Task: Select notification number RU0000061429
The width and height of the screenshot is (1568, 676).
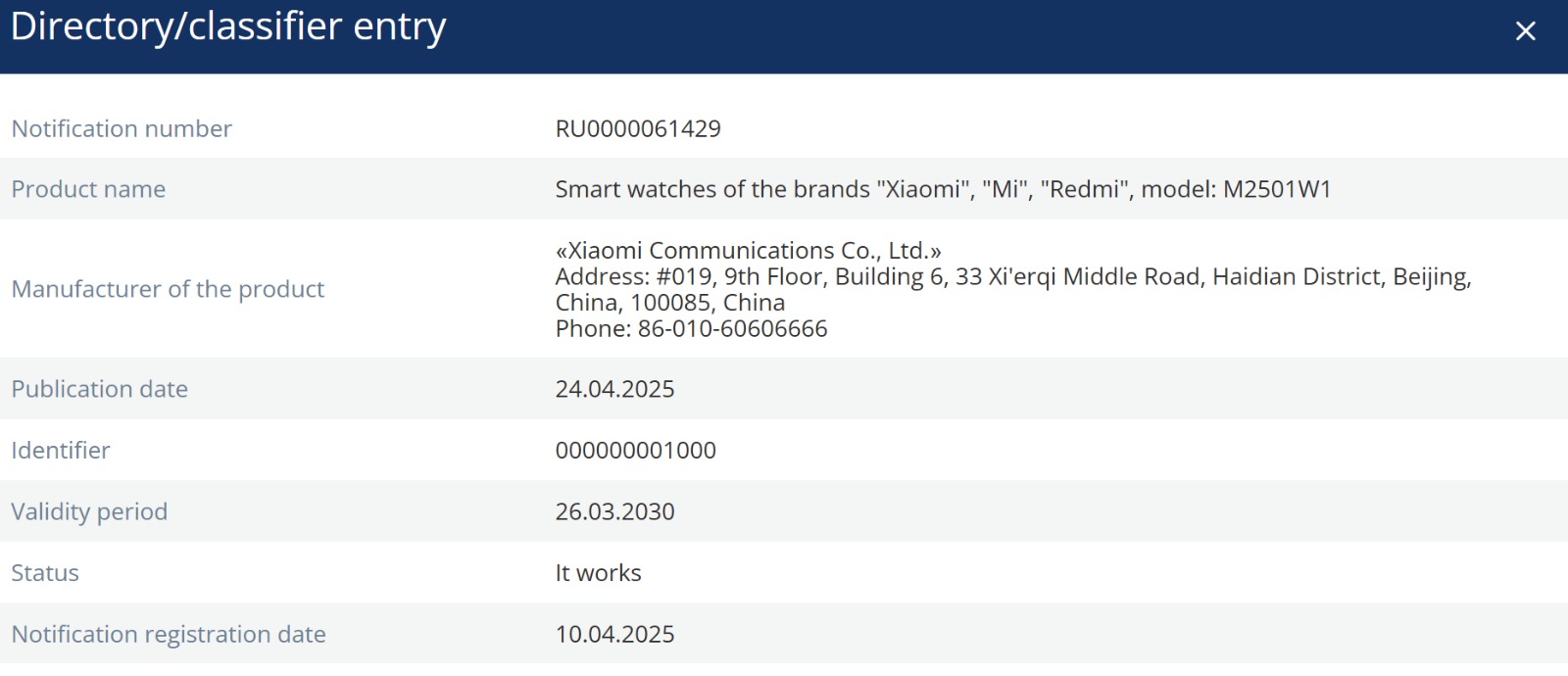Action: click(x=638, y=129)
